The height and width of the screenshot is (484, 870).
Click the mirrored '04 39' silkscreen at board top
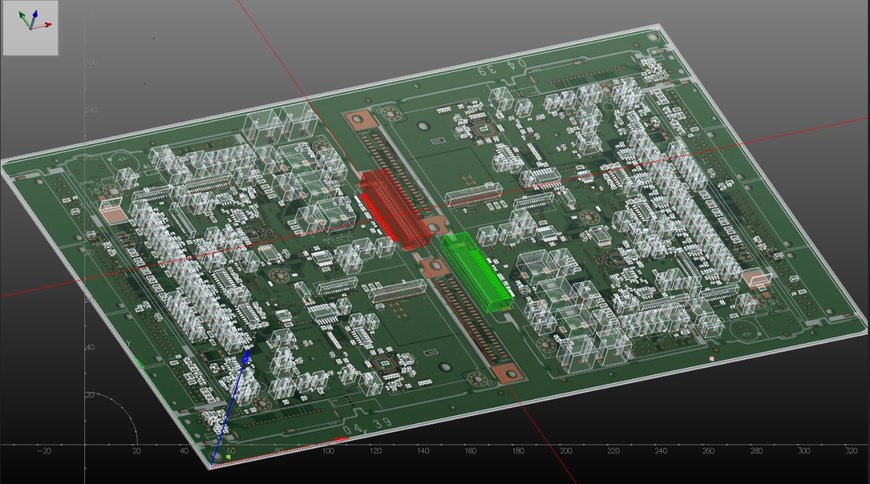coord(502,67)
